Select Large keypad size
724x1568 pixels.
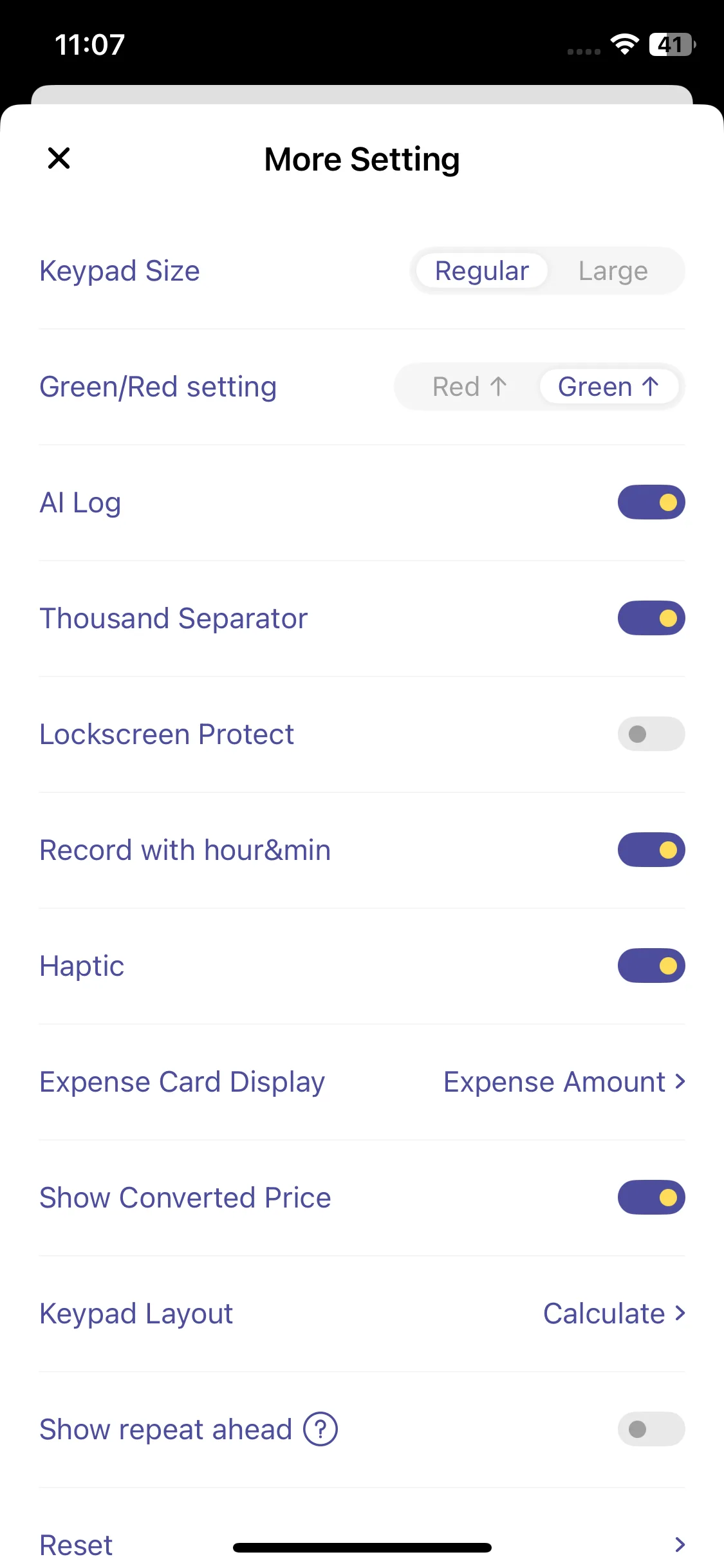[x=613, y=271]
